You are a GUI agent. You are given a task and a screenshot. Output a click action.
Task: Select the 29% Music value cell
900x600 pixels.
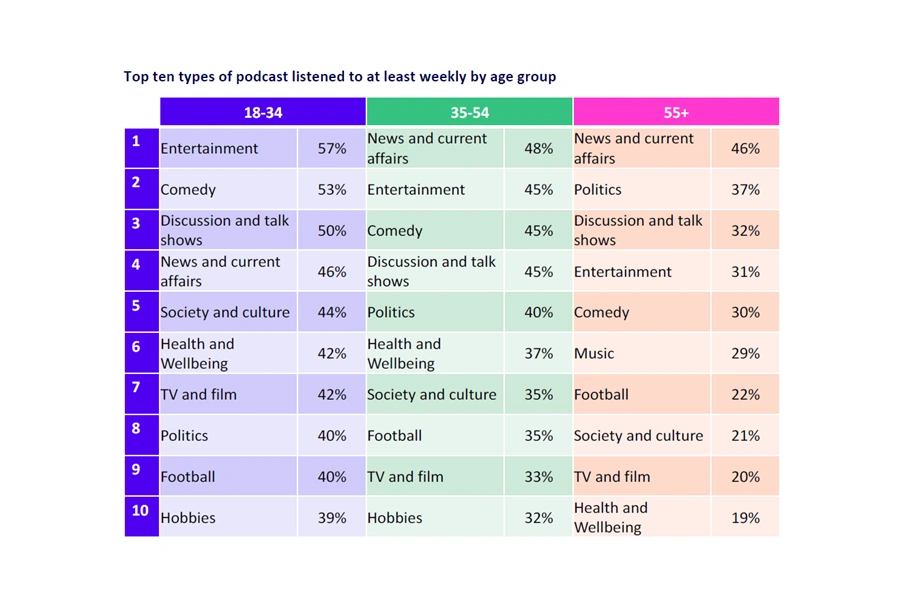point(745,353)
